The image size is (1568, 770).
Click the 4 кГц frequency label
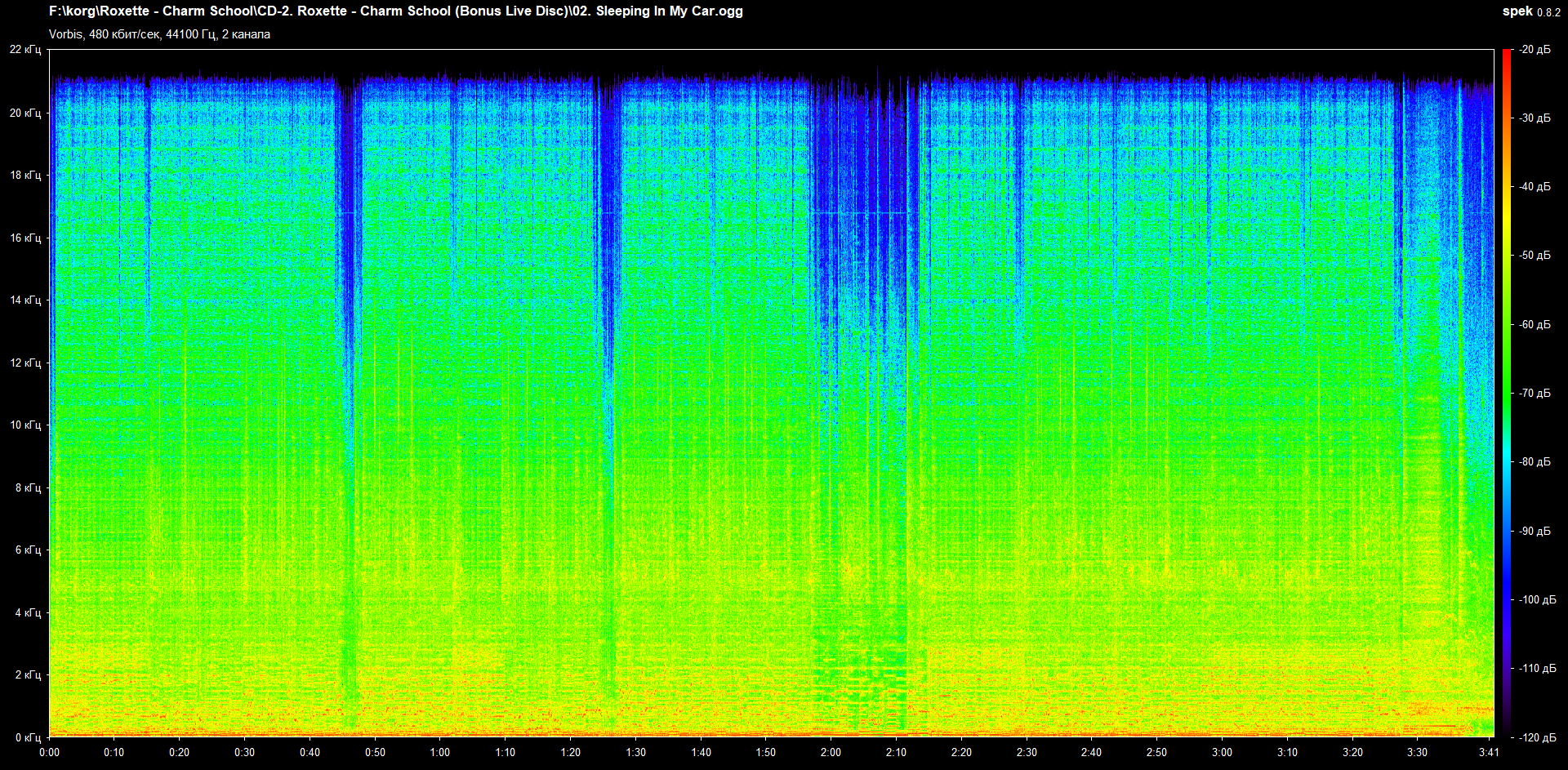tap(28, 612)
